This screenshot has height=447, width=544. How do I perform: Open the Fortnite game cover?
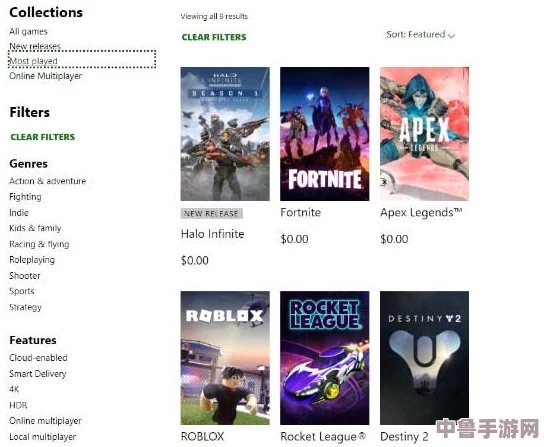coord(324,134)
